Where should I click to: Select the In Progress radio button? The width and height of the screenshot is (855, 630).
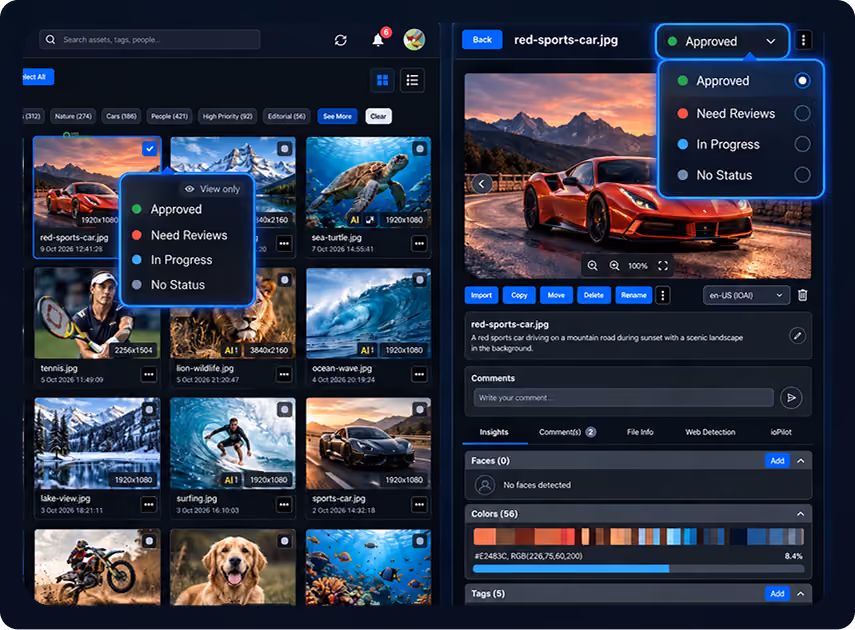[x=802, y=144]
